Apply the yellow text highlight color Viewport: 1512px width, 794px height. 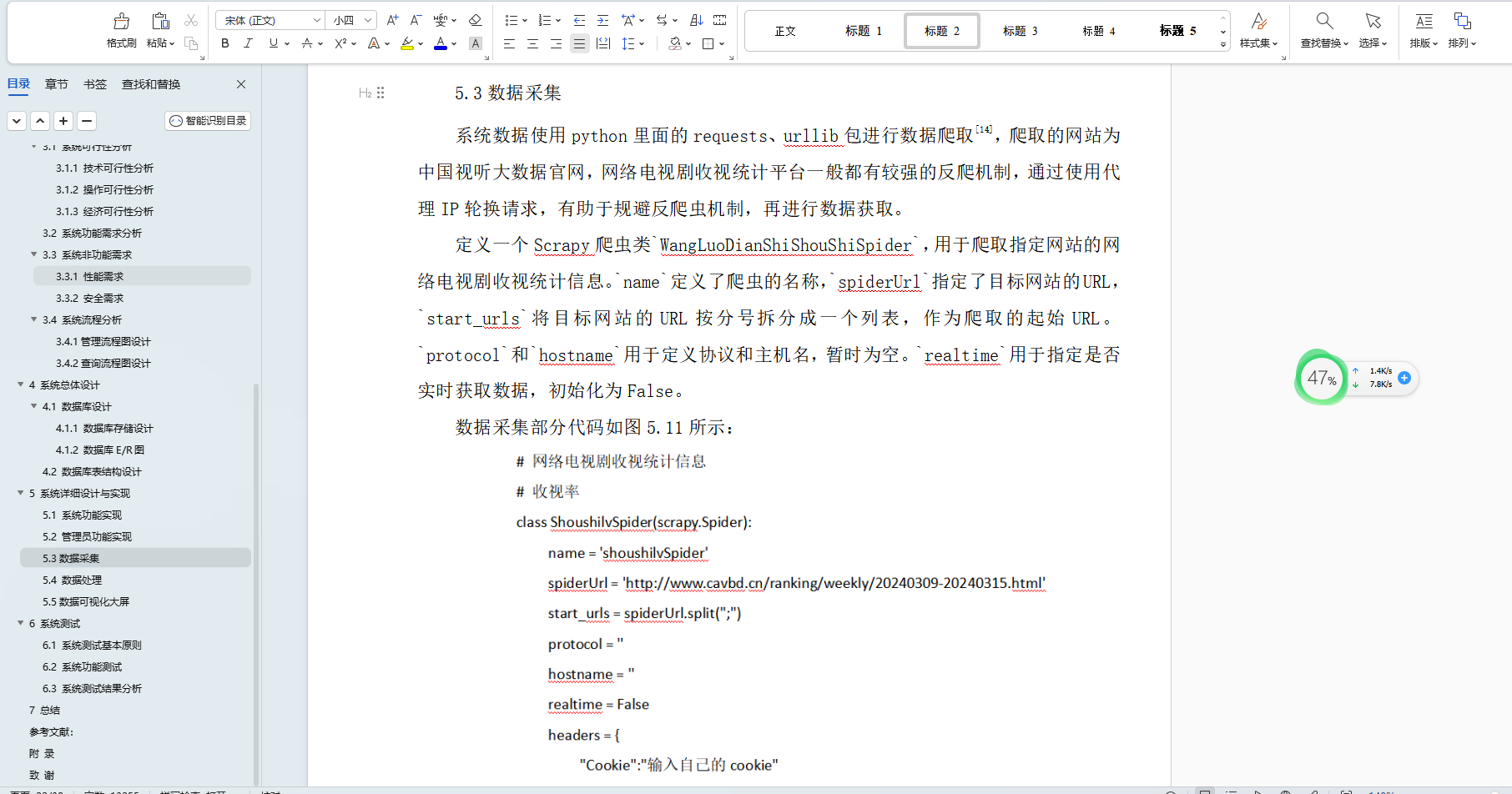point(406,43)
